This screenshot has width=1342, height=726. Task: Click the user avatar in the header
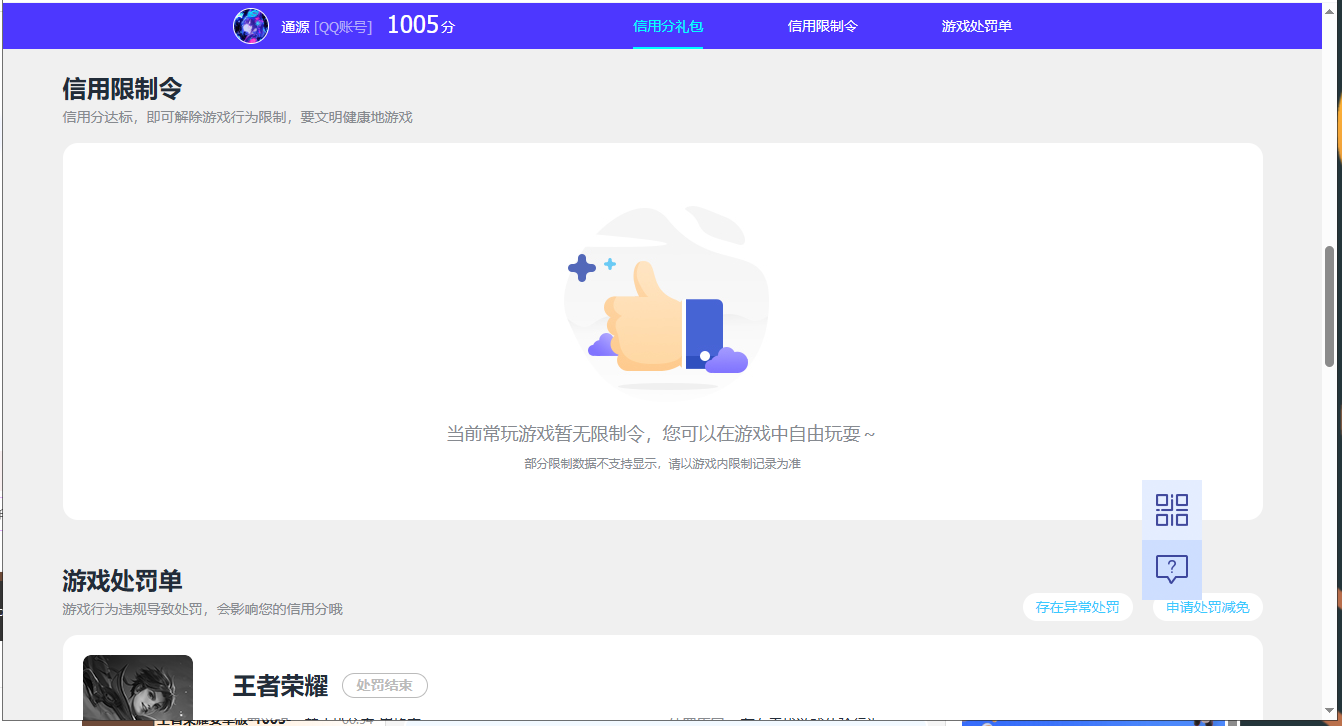251,26
